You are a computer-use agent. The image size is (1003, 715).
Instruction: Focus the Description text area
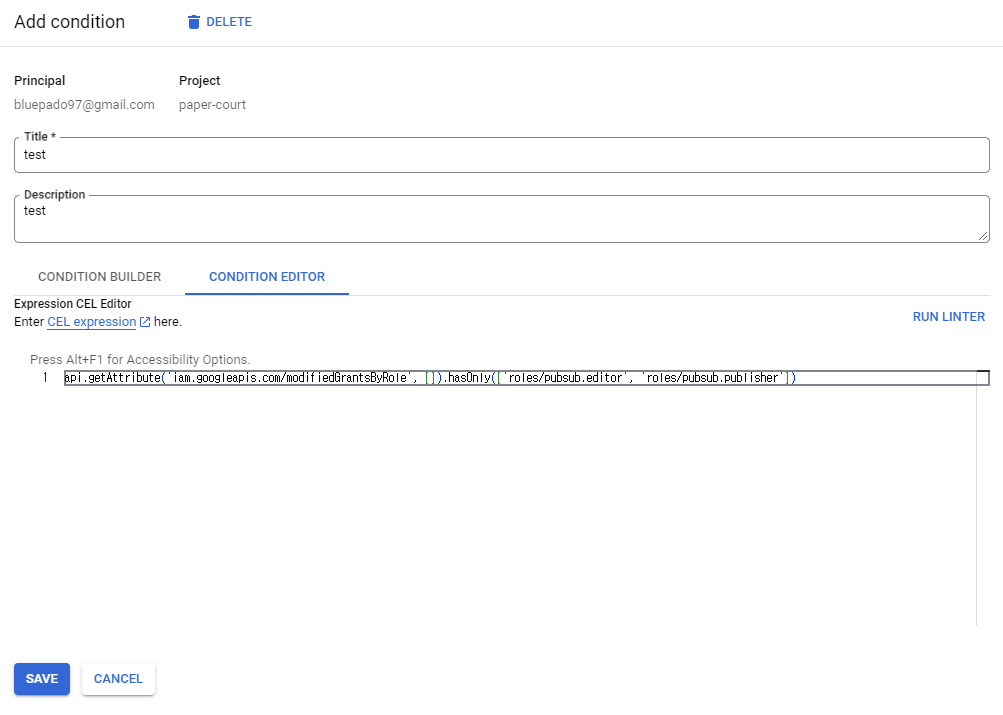tap(502, 219)
